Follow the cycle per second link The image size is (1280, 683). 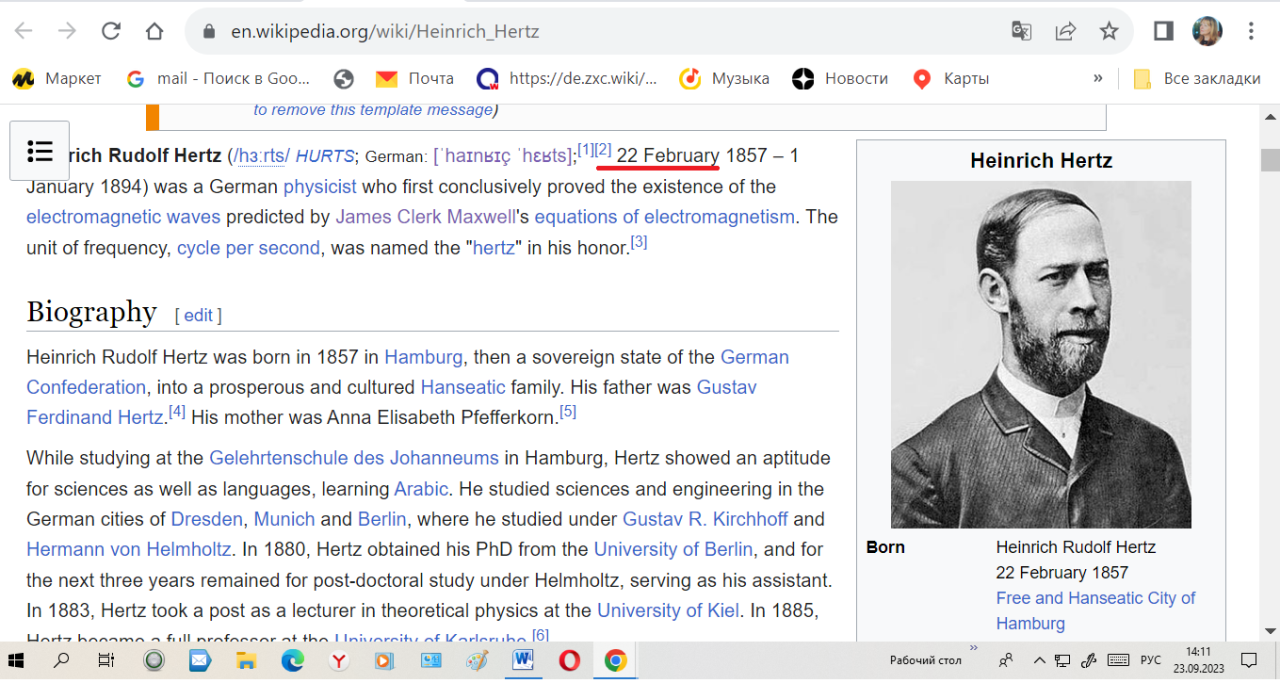click(248, 248)
